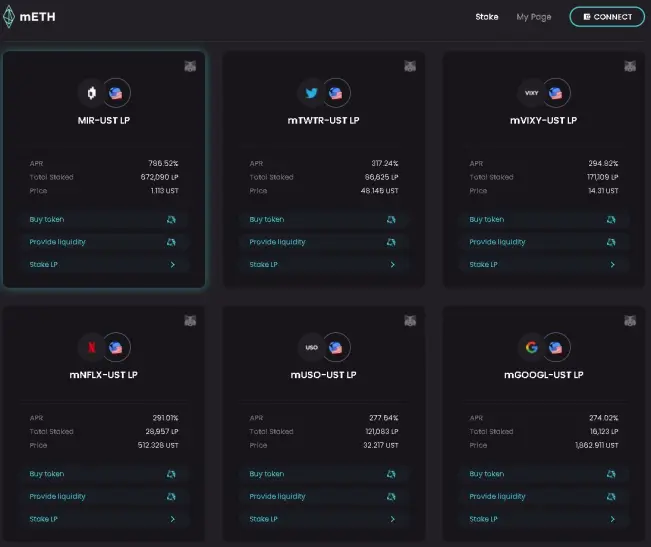Click MetaMask fox icon on mNFLX-UST LP card
The height and width of the screenshot is (547, 651).
[190, 320]
